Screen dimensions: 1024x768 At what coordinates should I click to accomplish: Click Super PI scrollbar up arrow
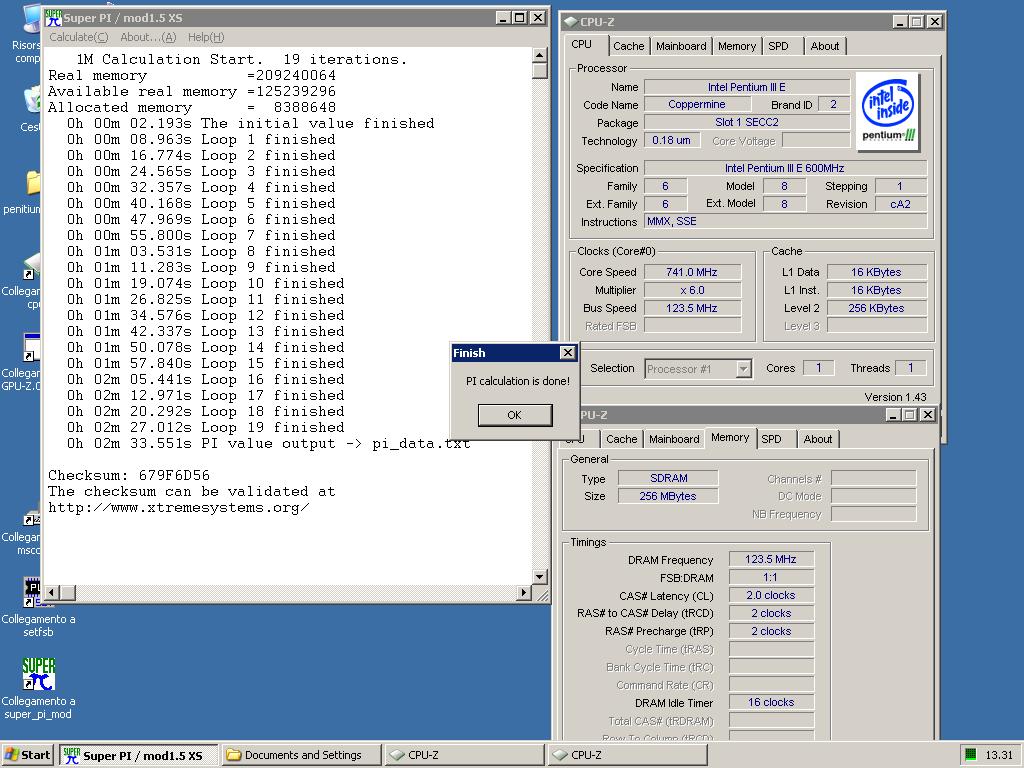point(539,55)
